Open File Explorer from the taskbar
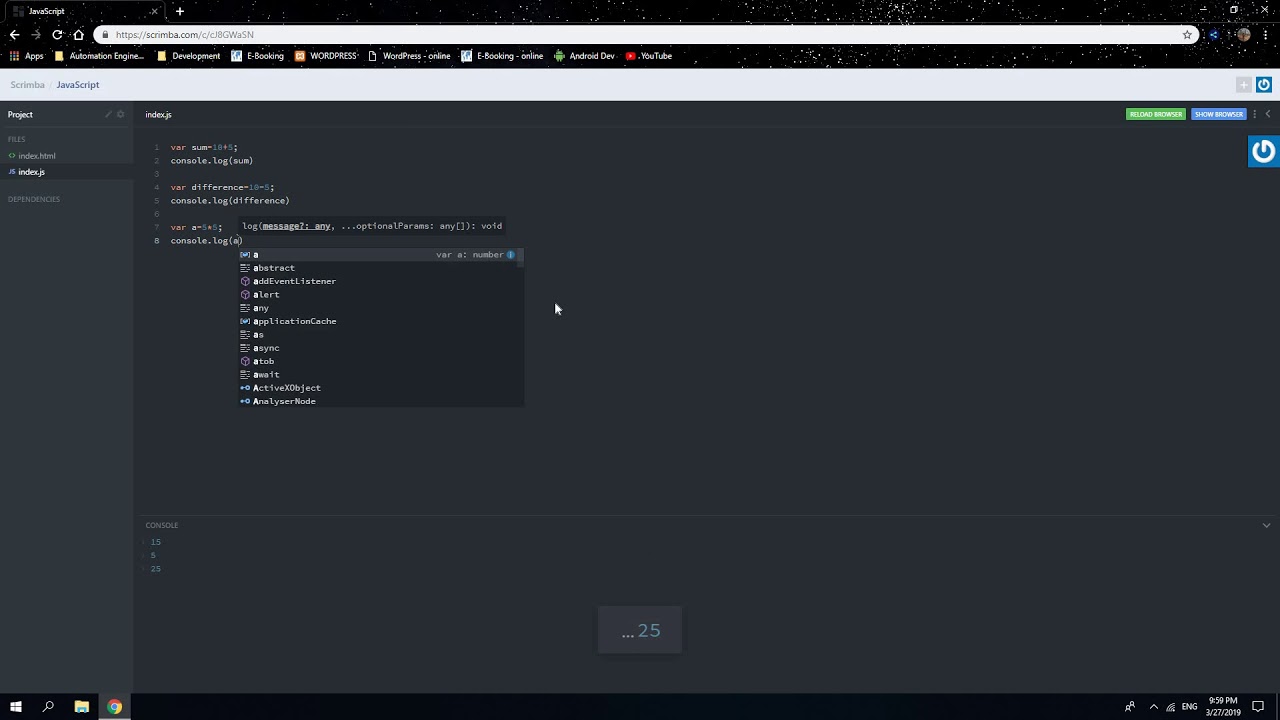The image size is (1280, 720). tap(81, 707)
